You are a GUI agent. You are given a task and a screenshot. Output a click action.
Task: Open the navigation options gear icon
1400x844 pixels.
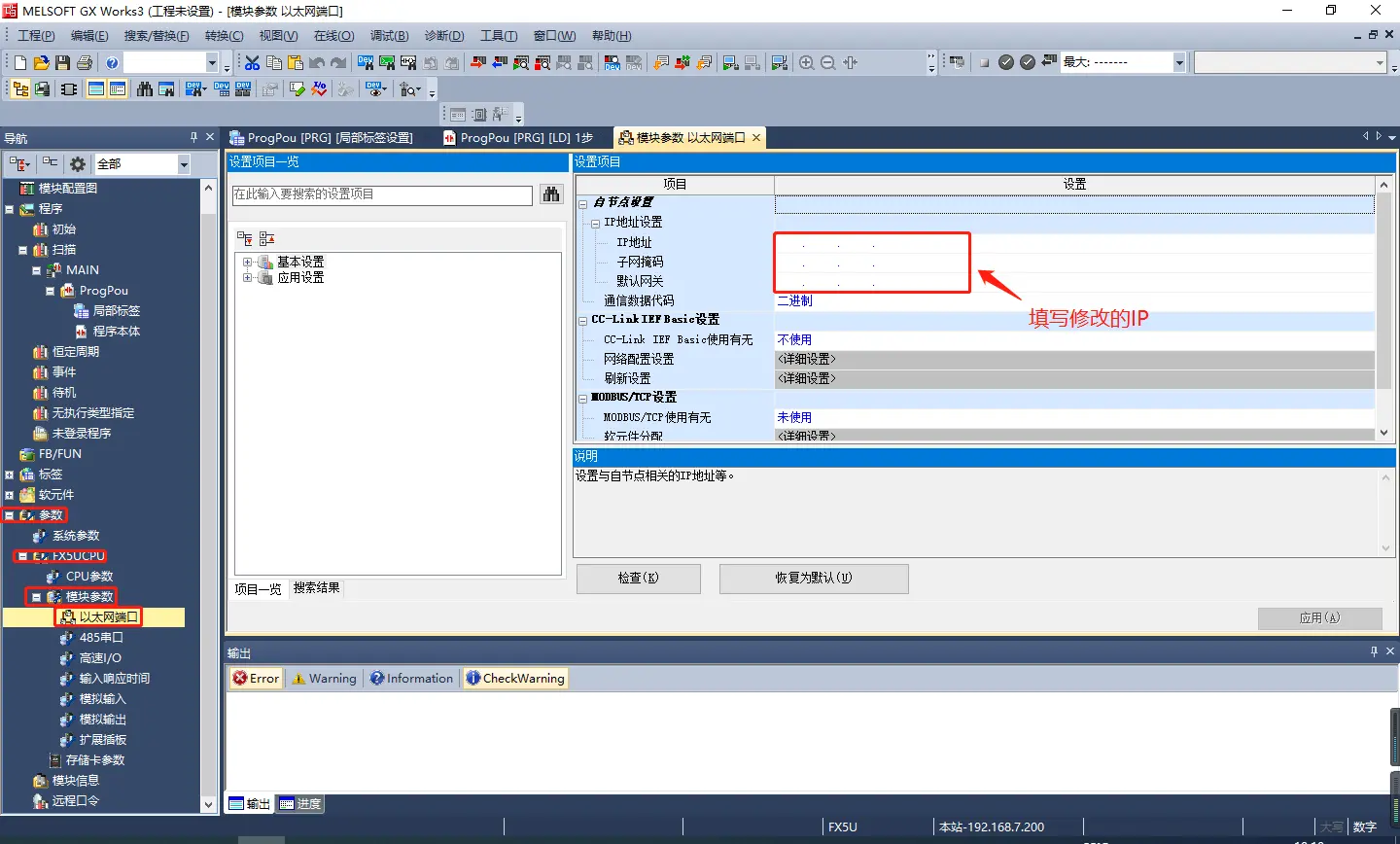(78, 164)
